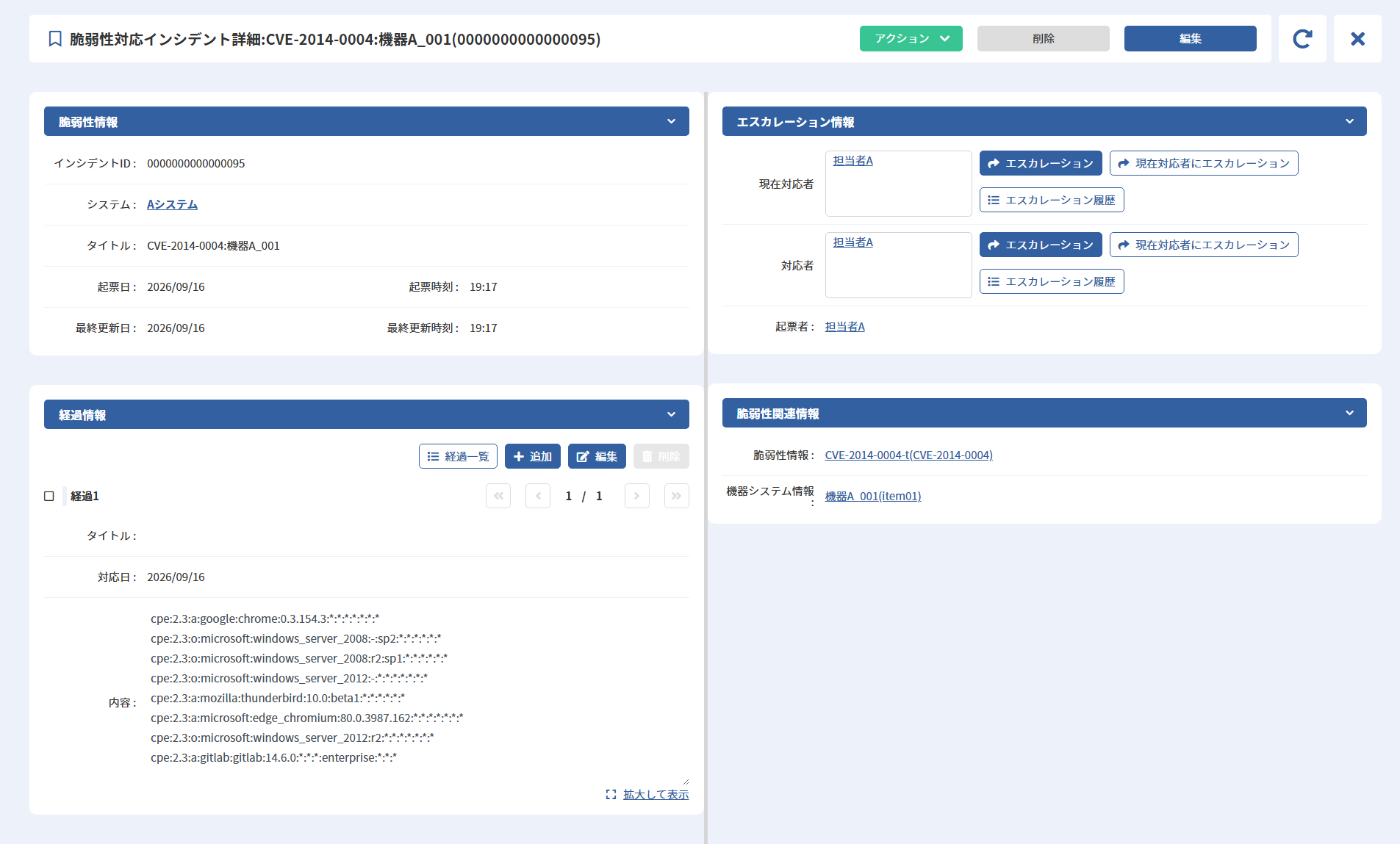1400x844 pixels.
Task: Open the 経過一覧 list
Action: (458, 457)
